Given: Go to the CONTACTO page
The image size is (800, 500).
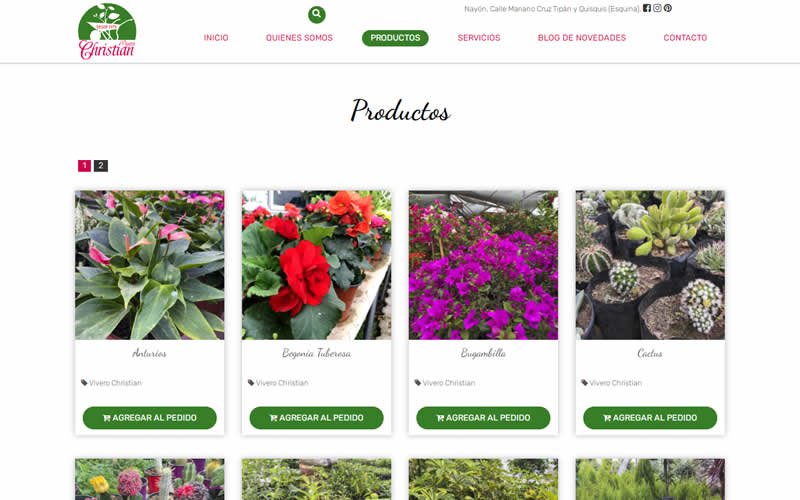Looking at the screenshot, I should (685, 38).
